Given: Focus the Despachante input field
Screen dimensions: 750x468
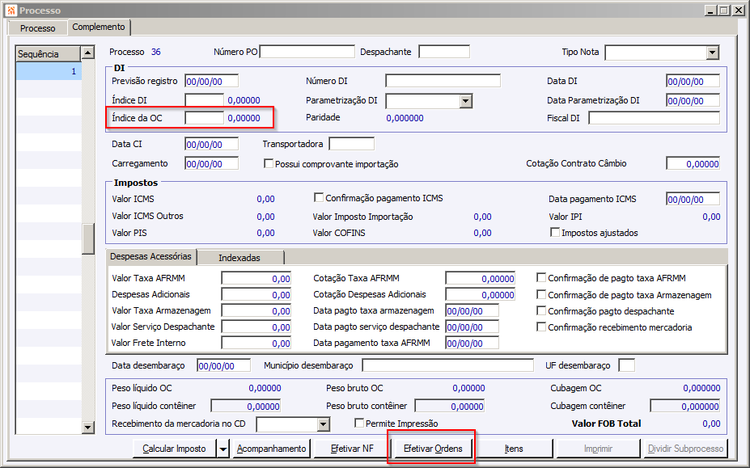Looking at the screenshot, I should 444,52.
